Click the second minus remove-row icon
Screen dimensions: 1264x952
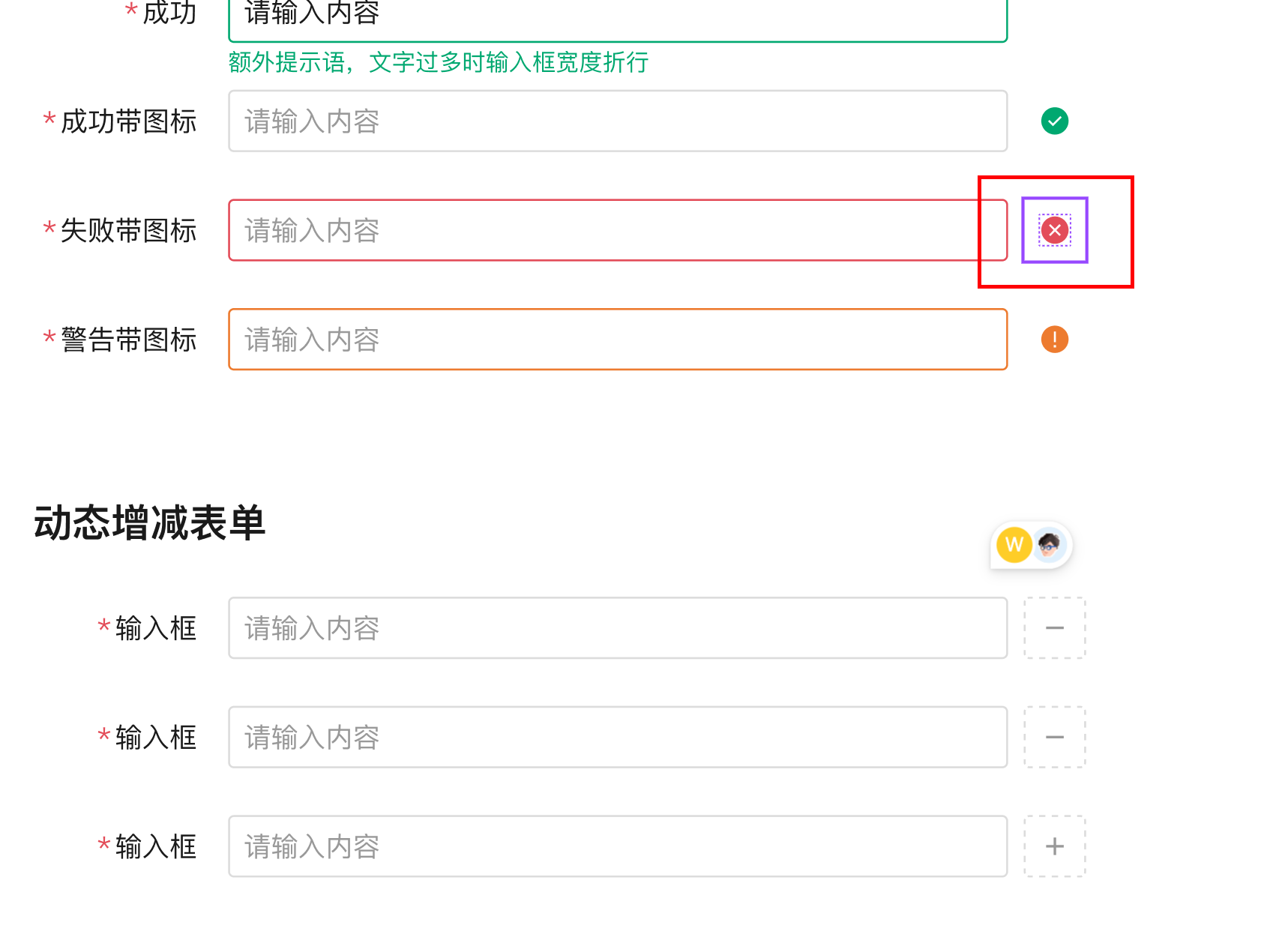click(1054, 738)
